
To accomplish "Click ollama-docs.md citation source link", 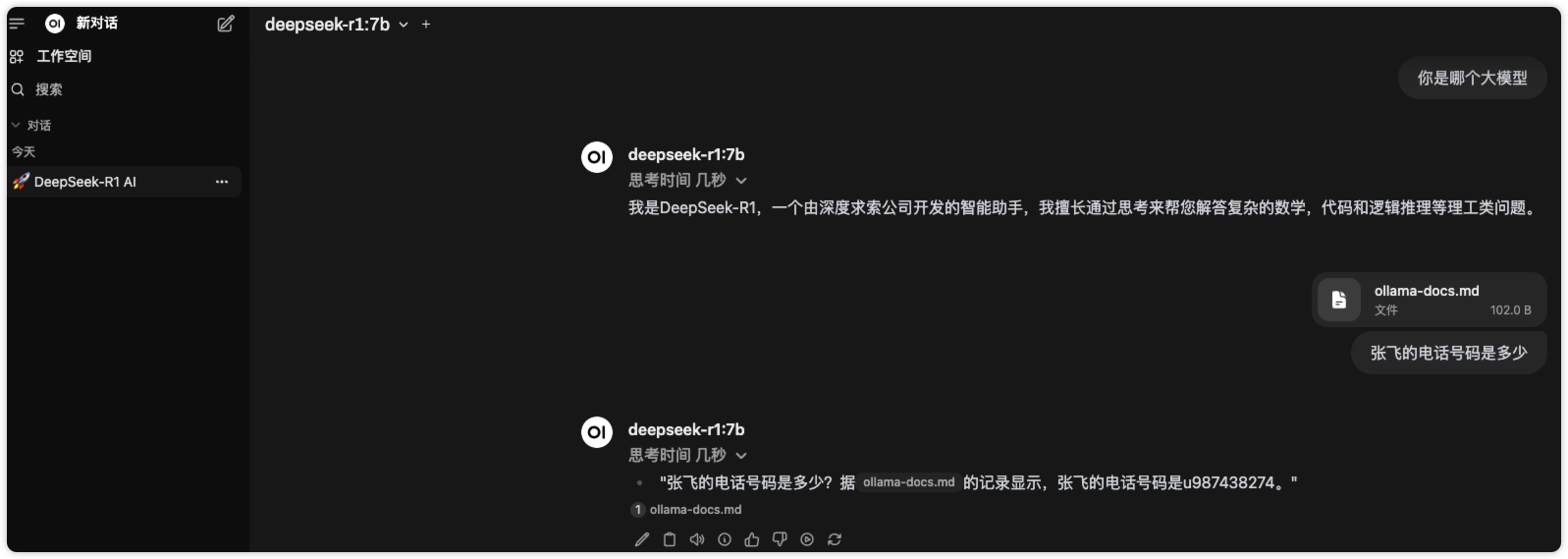I will pos(686,510).
